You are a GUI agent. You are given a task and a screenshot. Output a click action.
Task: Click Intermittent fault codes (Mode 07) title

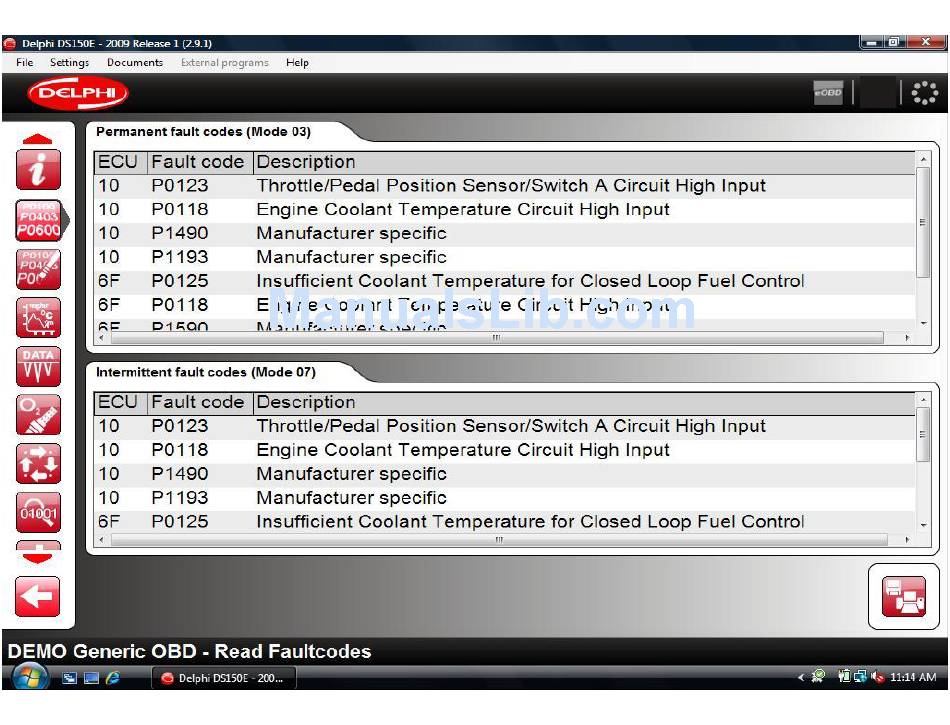[x=206, y=372]
